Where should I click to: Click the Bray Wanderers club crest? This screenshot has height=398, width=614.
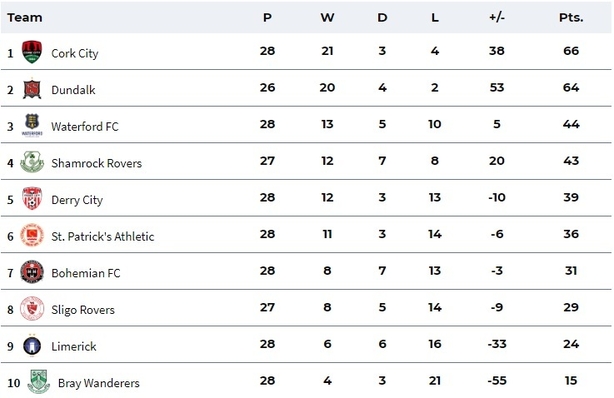click(x=38, y=381)
